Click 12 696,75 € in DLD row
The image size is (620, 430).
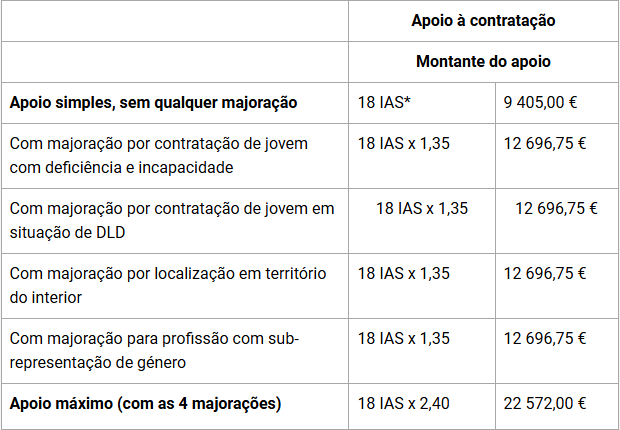point(556,208)
